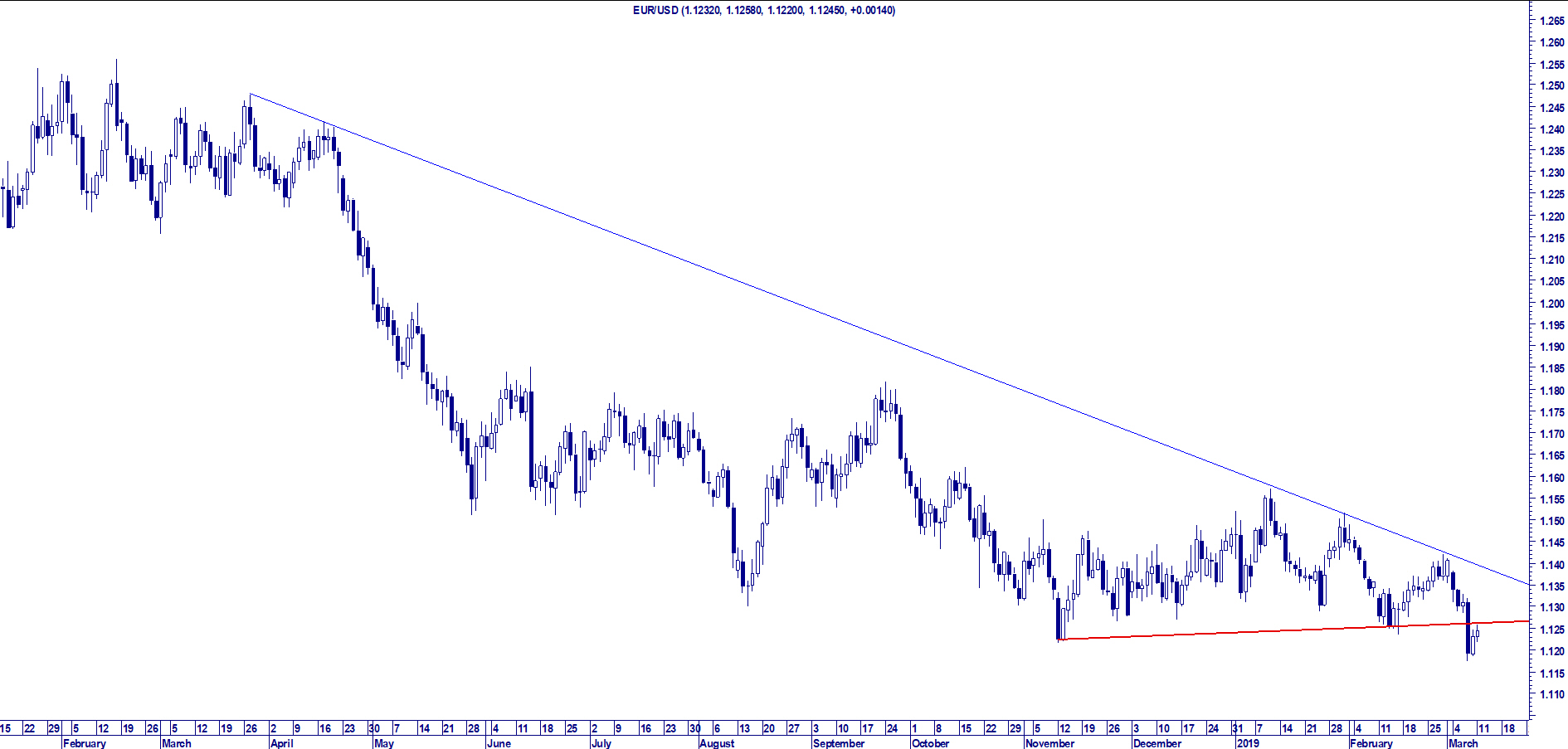Click the November month label
Viewport: 1568px width, 749px height.
pyautogui.click(x=1049, y=743)
